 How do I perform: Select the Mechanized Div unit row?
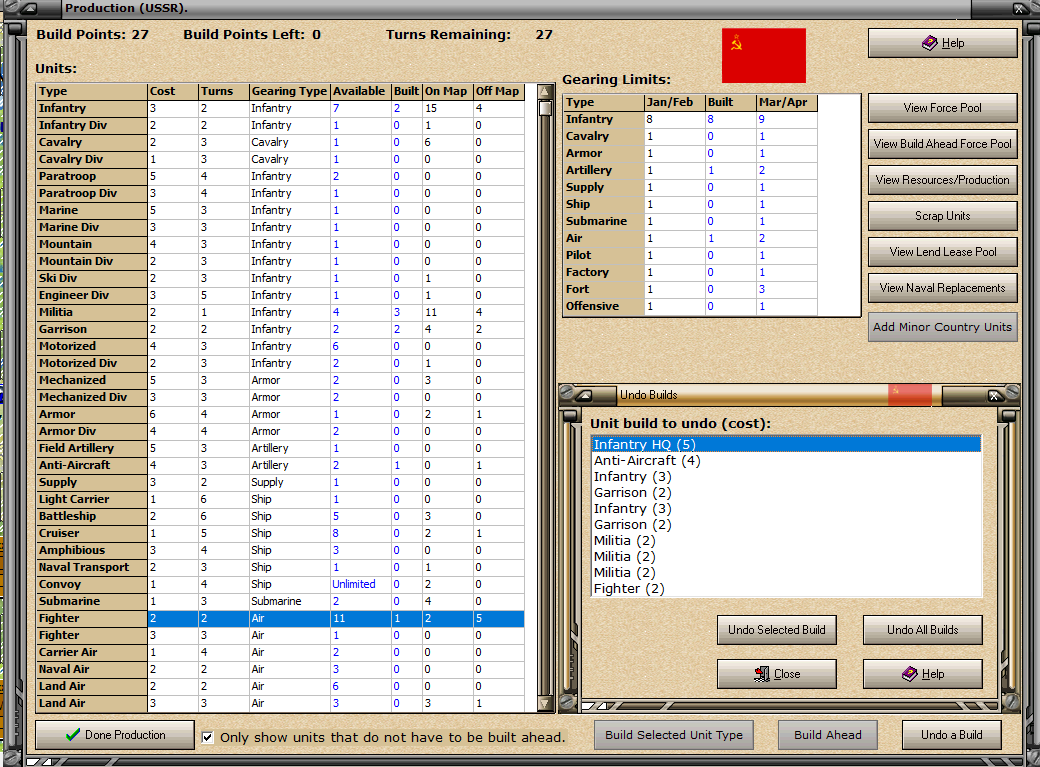[280, 397]
